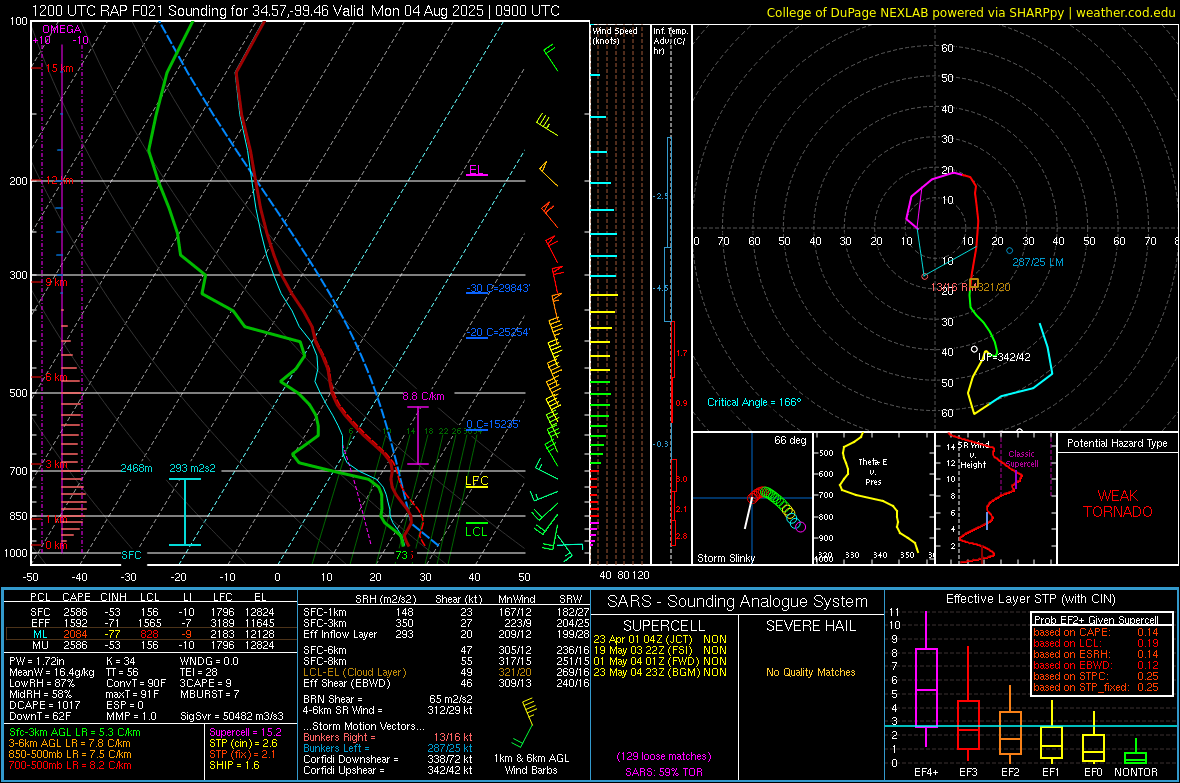Click the 'MBURST = 7' value
1180x783 pixels.
tap(209, 694)
